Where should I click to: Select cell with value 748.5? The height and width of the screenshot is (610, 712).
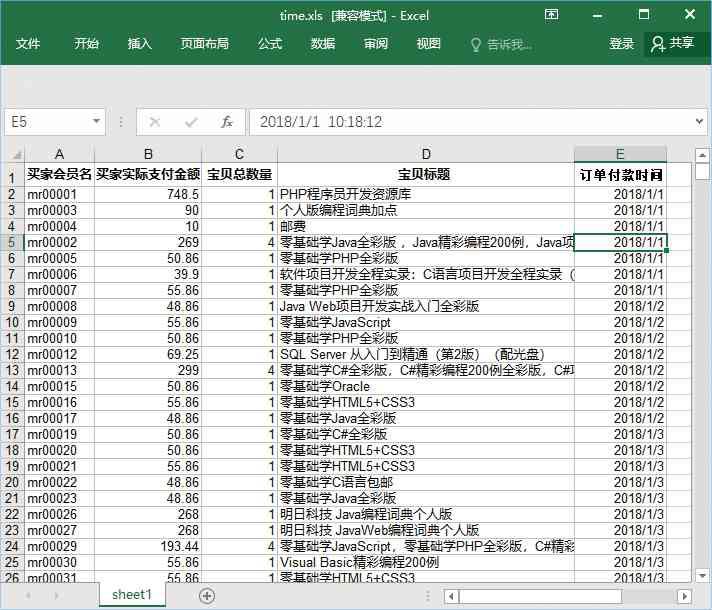(x=148, y=194)
